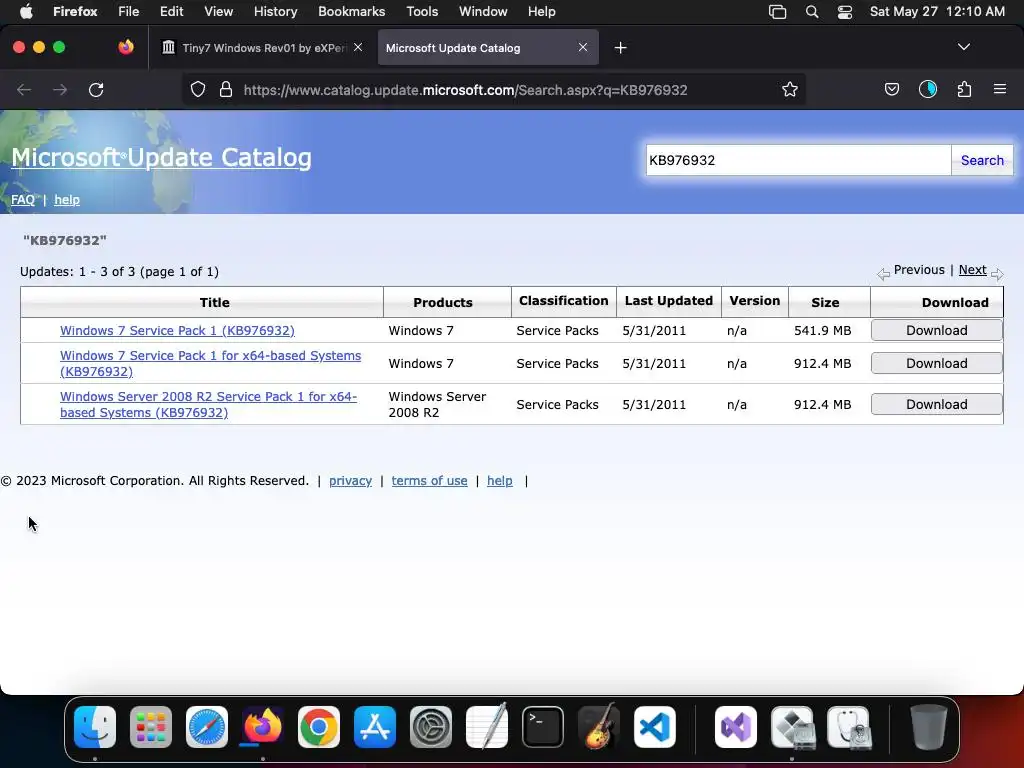Close the Microsoft Update Catalog tab
The image size is (1024, 768).
(x=583, y=47)
